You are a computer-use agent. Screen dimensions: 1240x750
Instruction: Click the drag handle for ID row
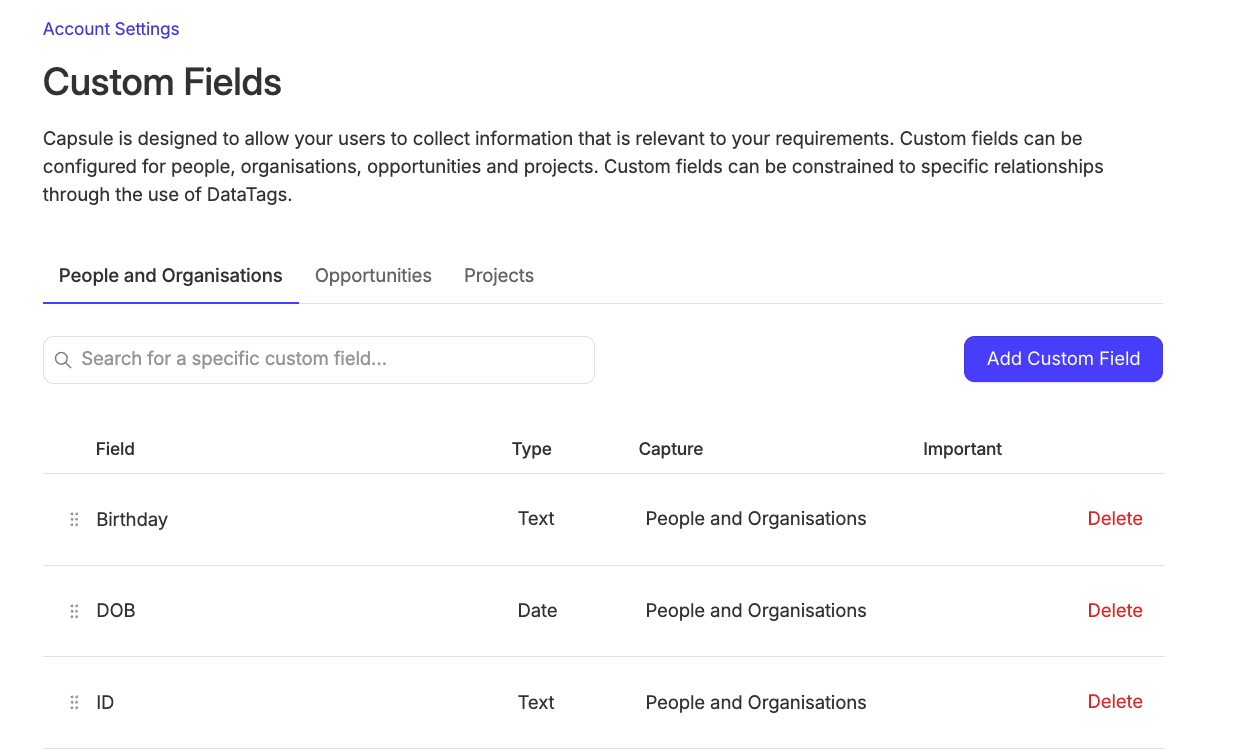click(x=74, y=703)
